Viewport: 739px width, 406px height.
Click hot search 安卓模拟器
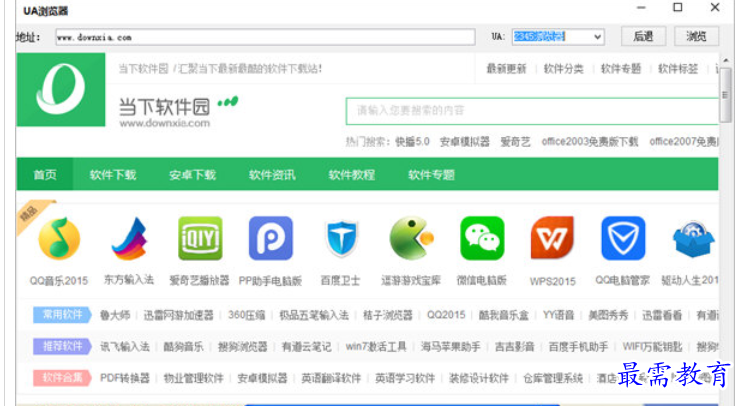[x=465, y=141]
